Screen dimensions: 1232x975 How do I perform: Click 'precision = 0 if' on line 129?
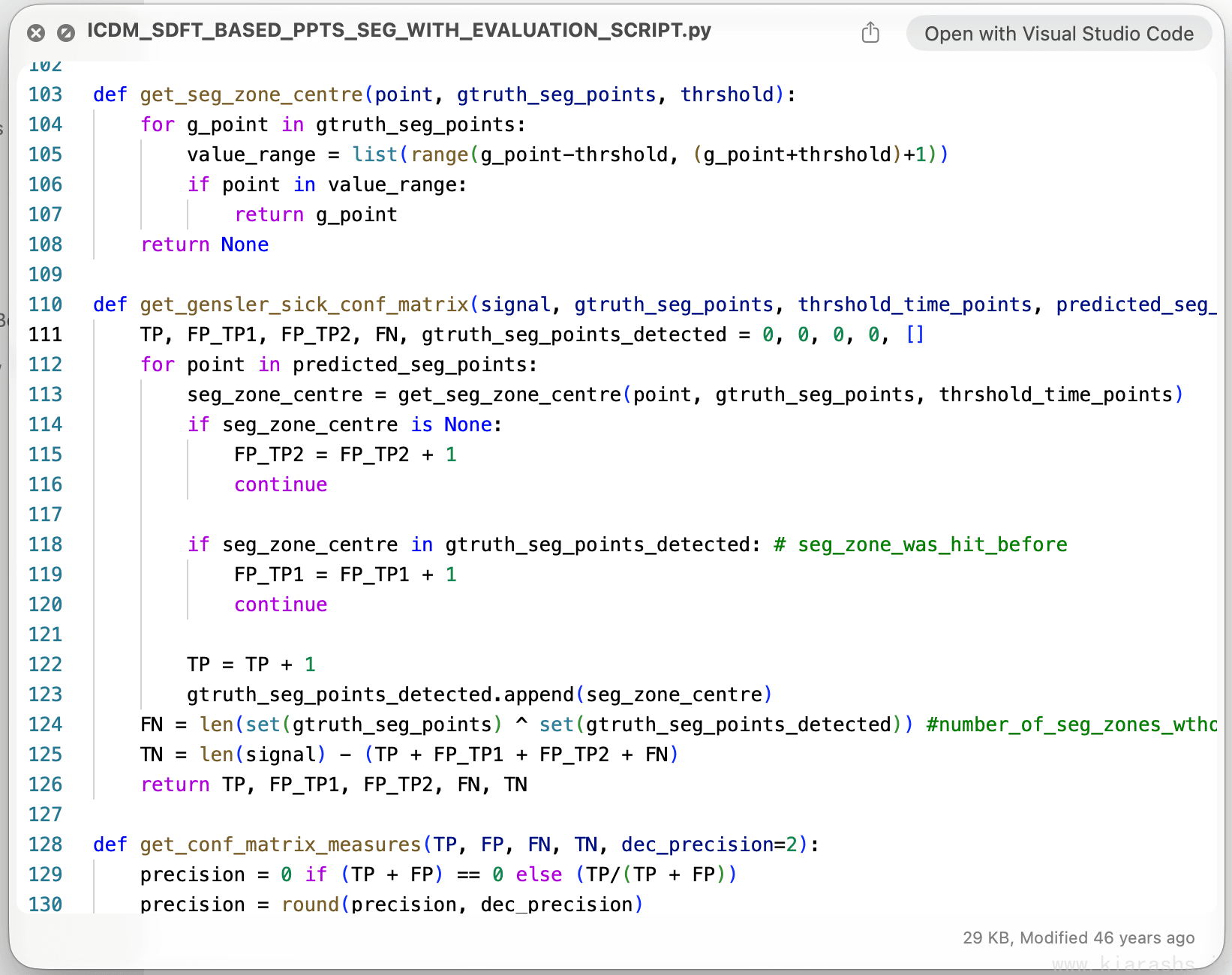(x=233, y=874)
